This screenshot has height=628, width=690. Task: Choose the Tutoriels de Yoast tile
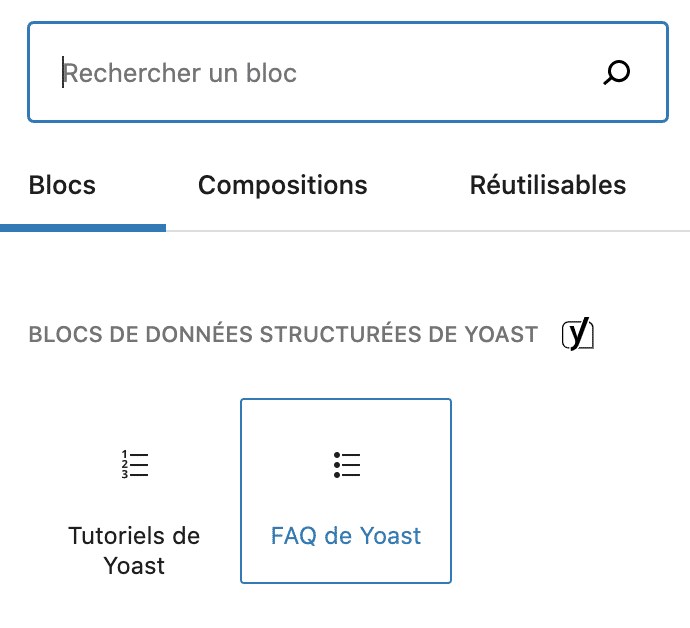tap(134, 491)
